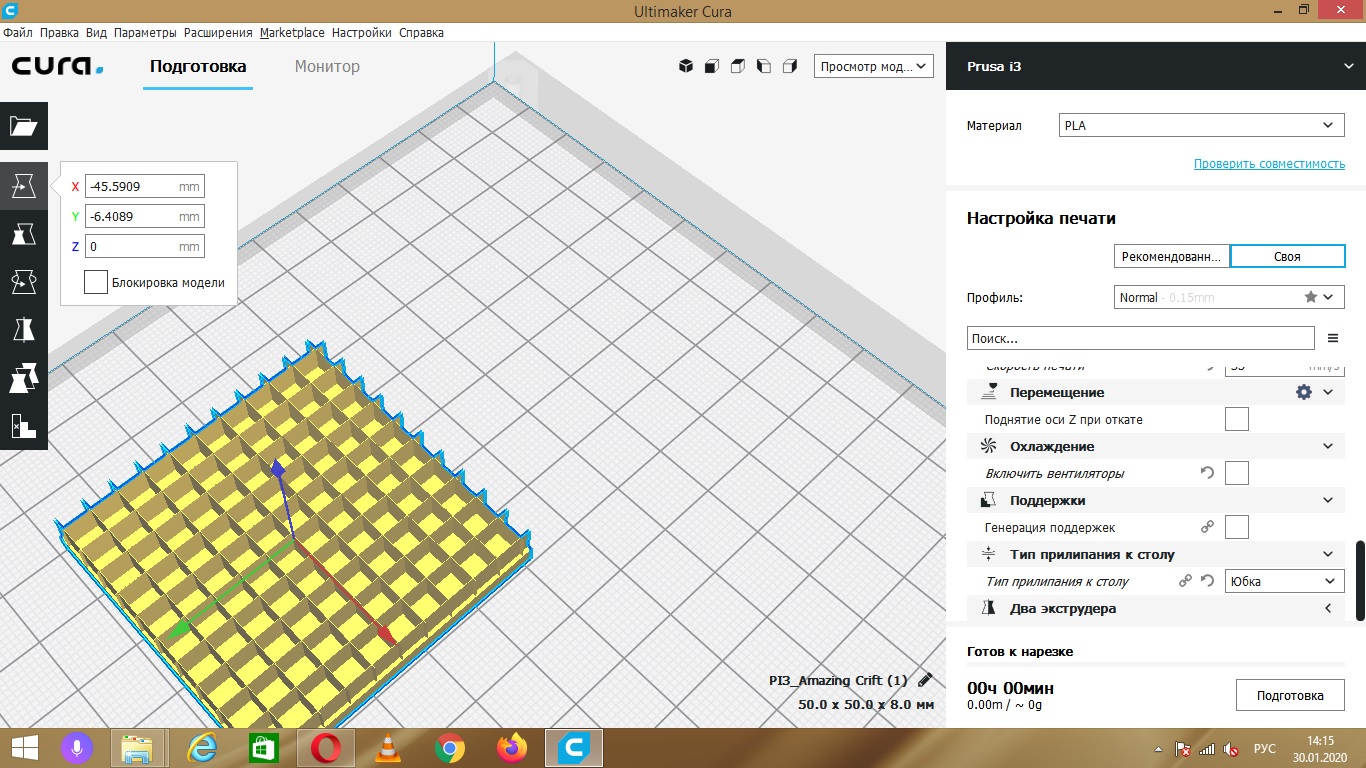Image resolution: width=1366 pixels, height=768 pixels.
Task: Expand the Два экструдера section
Action: (x=1328, y=608)
